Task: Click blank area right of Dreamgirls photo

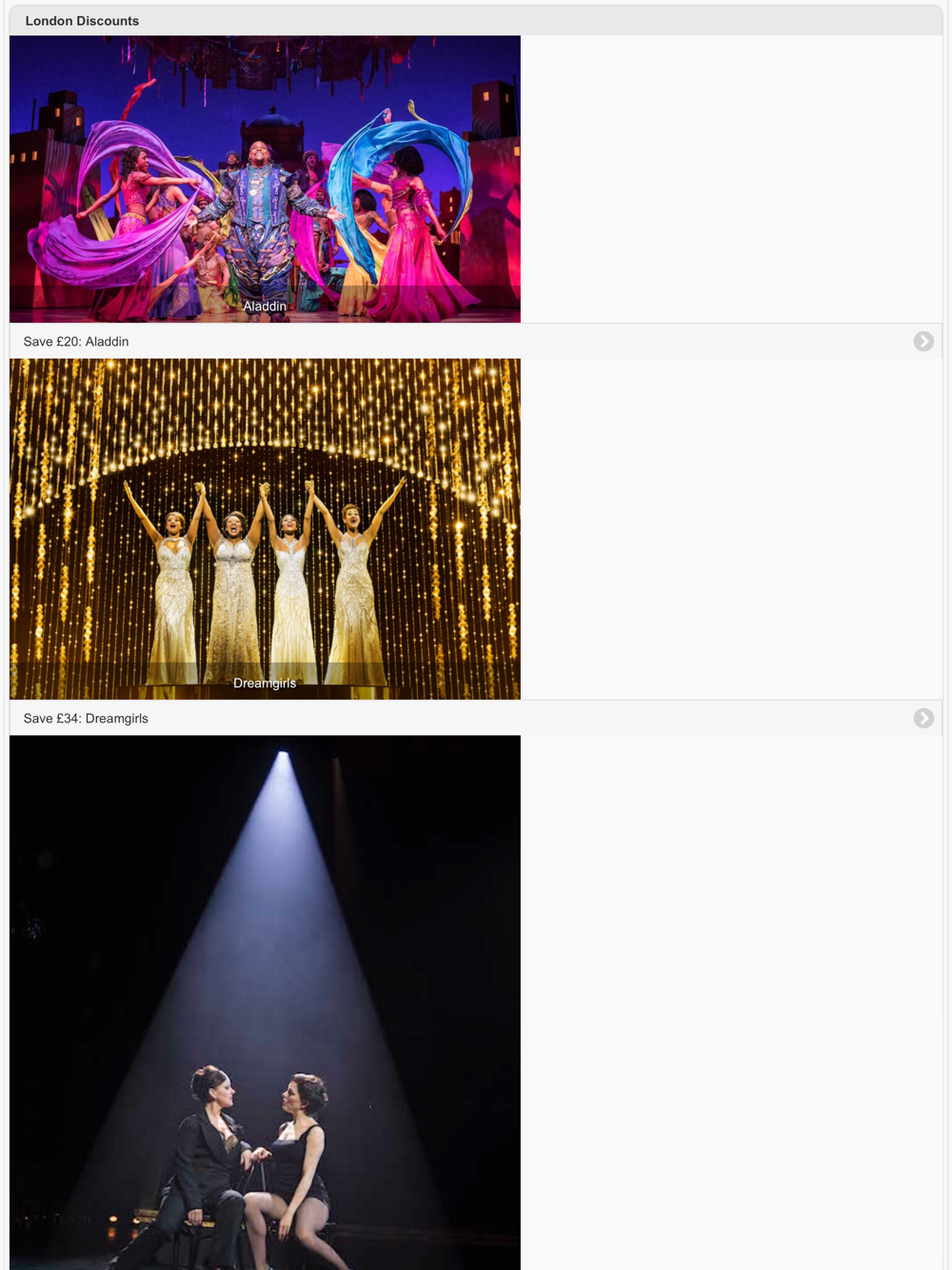Action: [x=731, y=528]
